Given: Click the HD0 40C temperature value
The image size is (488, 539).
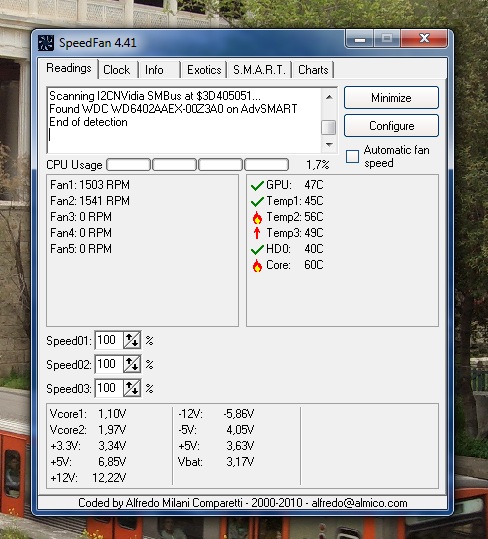Looking at the screenshot, I should (314, 249).
